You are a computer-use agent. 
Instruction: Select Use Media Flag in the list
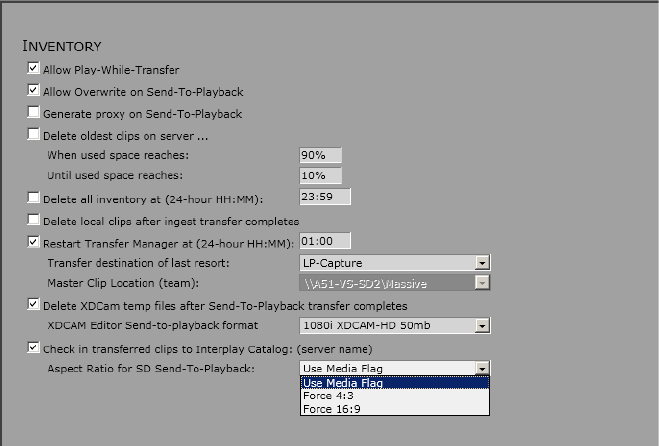click(395, 383)
